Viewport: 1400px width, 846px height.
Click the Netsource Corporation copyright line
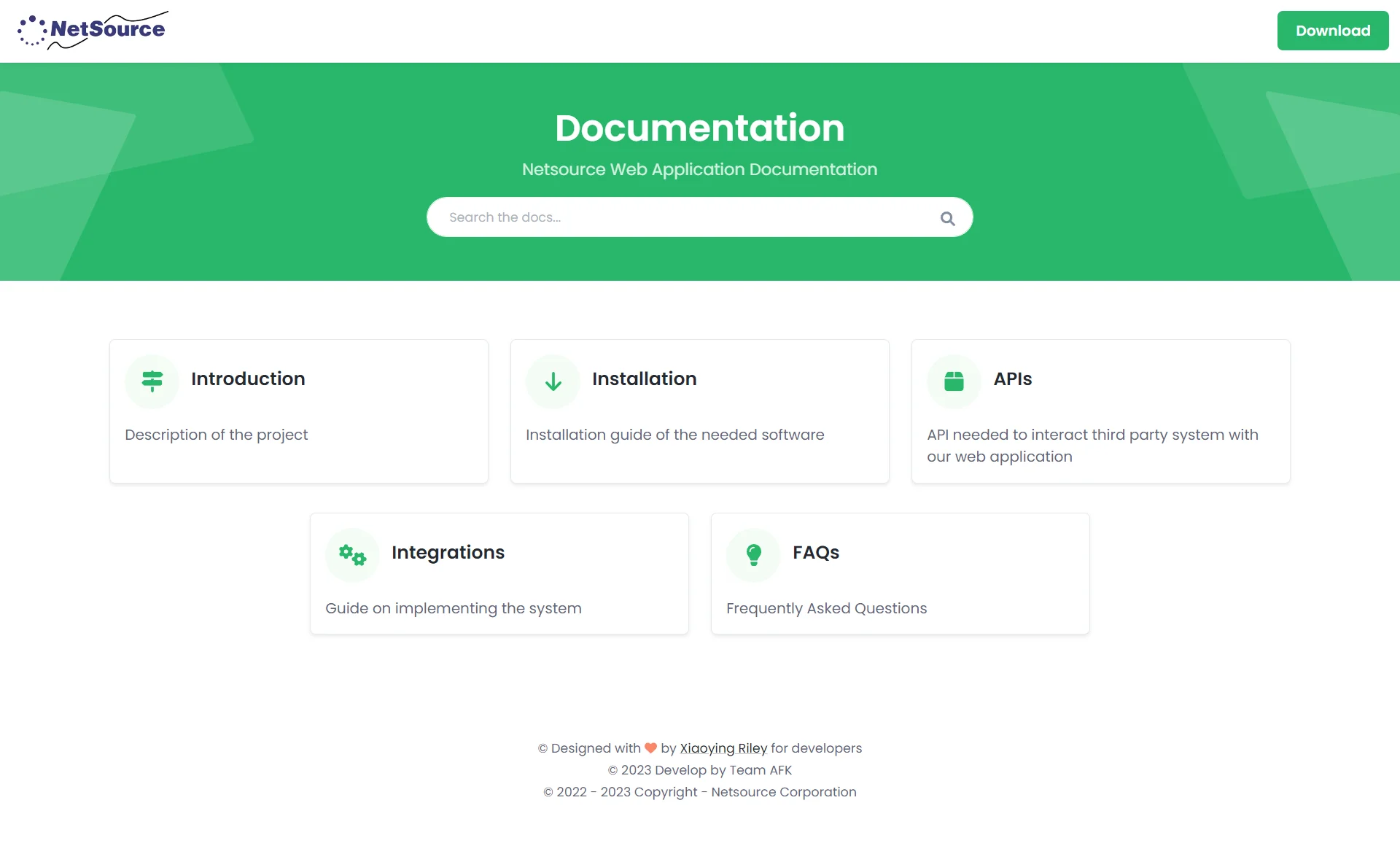coord(699,792)
